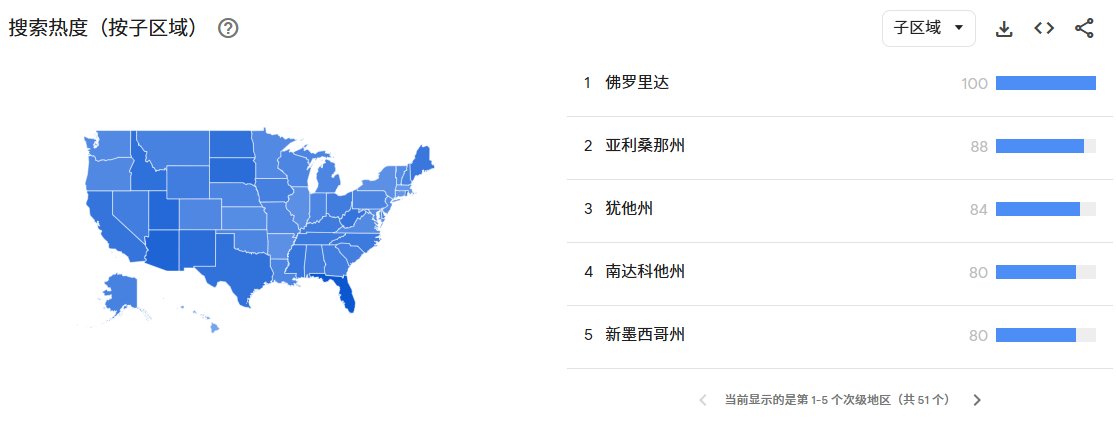Image resolution: width=1116 pixels, height=444 pixels.
Task: Click the 亚利桑那州 bar showing 88
Action: (x=1040, y=146)
